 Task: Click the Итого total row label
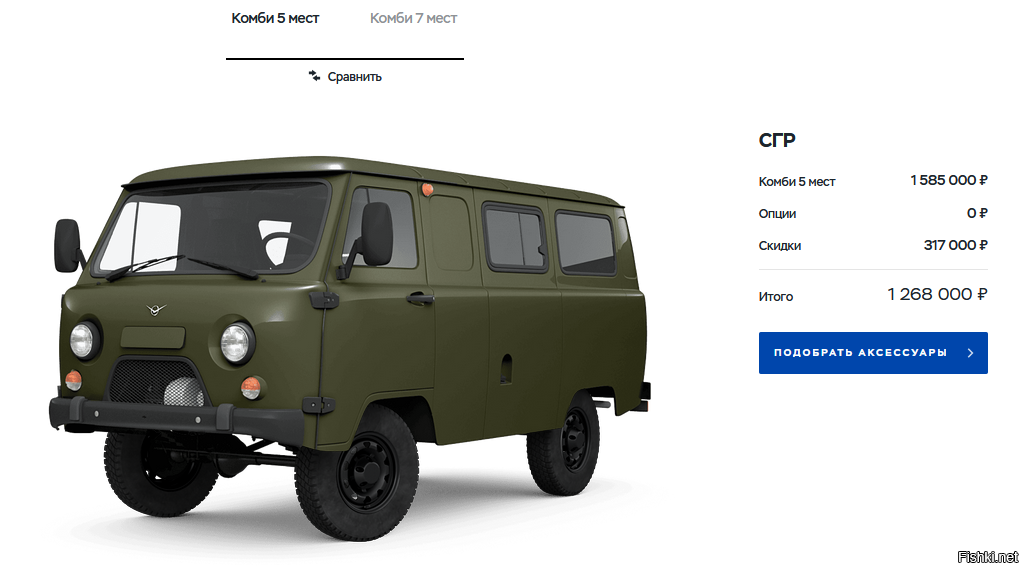(776, 297)
